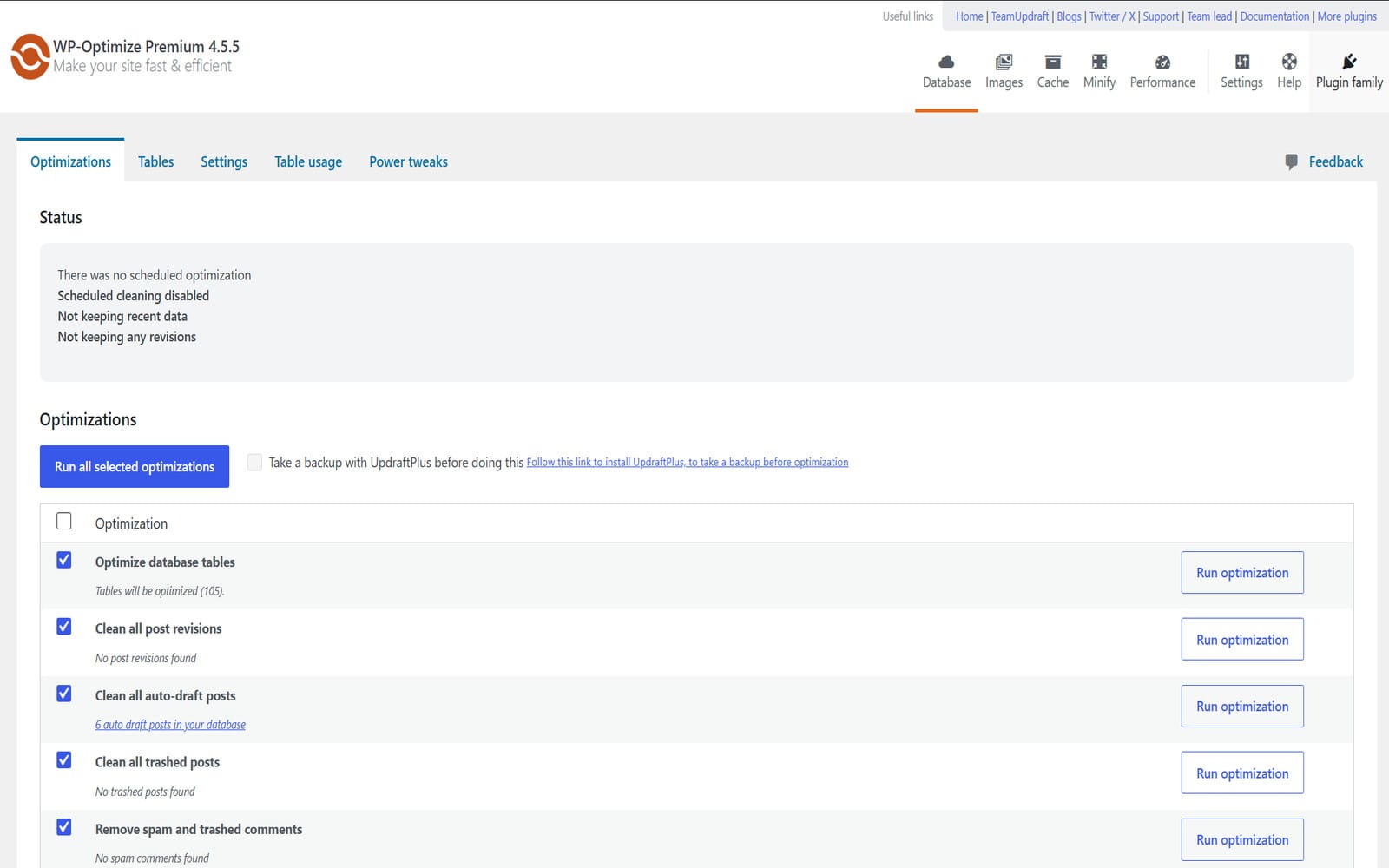Click 'Not keeping recent data' text
Image resolution: width=1389 pixels, height=868 pixels.
122,316
